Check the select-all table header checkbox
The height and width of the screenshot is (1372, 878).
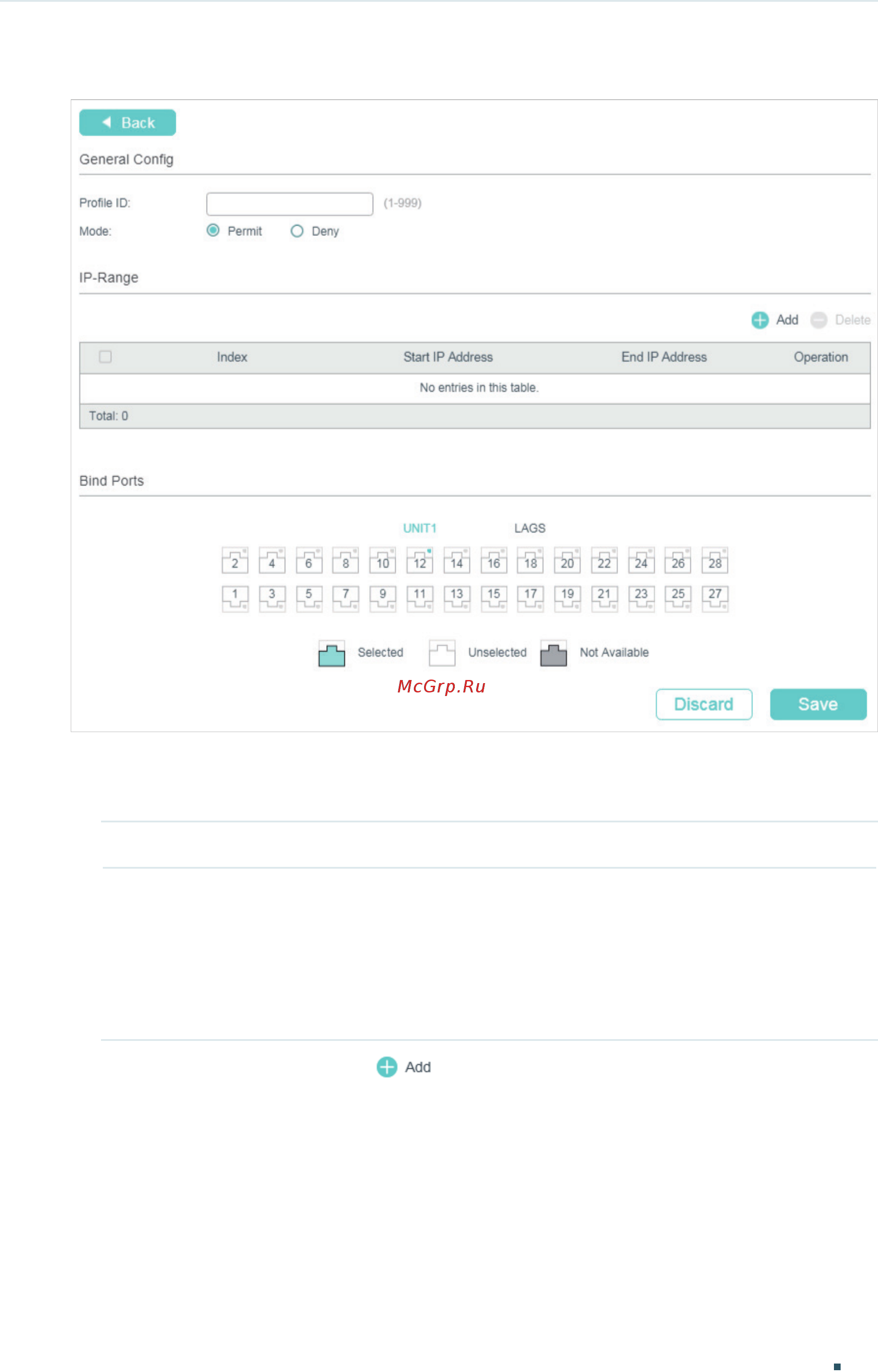coord(105,357)
